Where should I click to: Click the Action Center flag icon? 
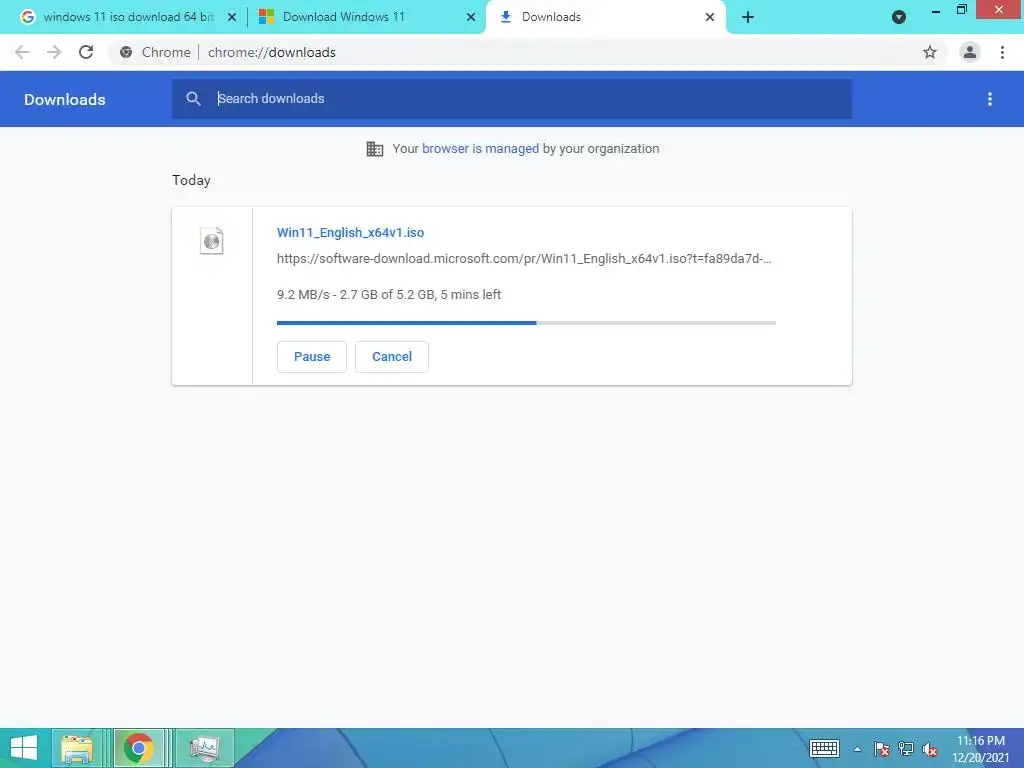coord(882,748)
